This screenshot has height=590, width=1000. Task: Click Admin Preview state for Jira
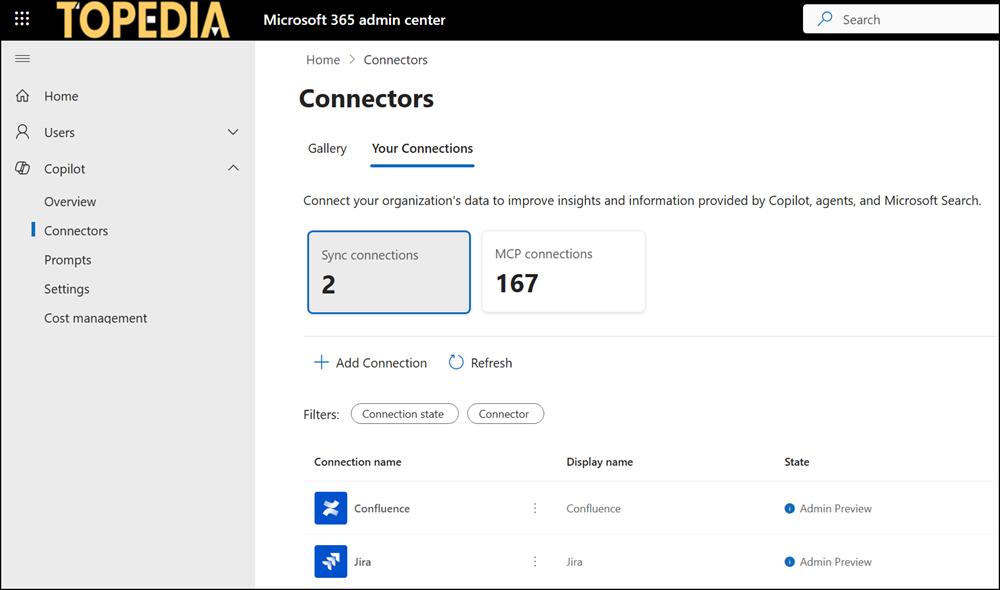[x=835, y=562]
